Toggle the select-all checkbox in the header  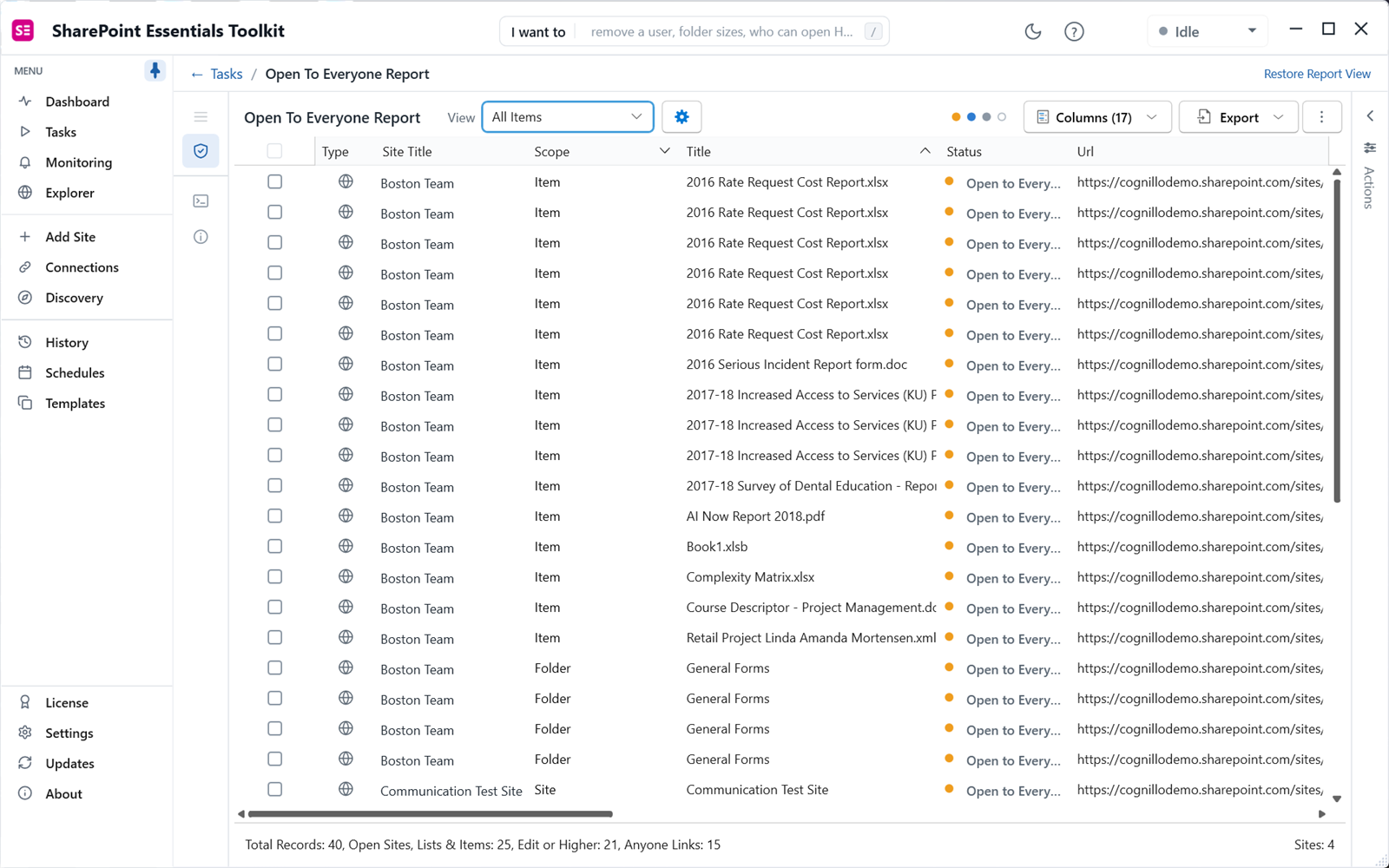(274, 151)
